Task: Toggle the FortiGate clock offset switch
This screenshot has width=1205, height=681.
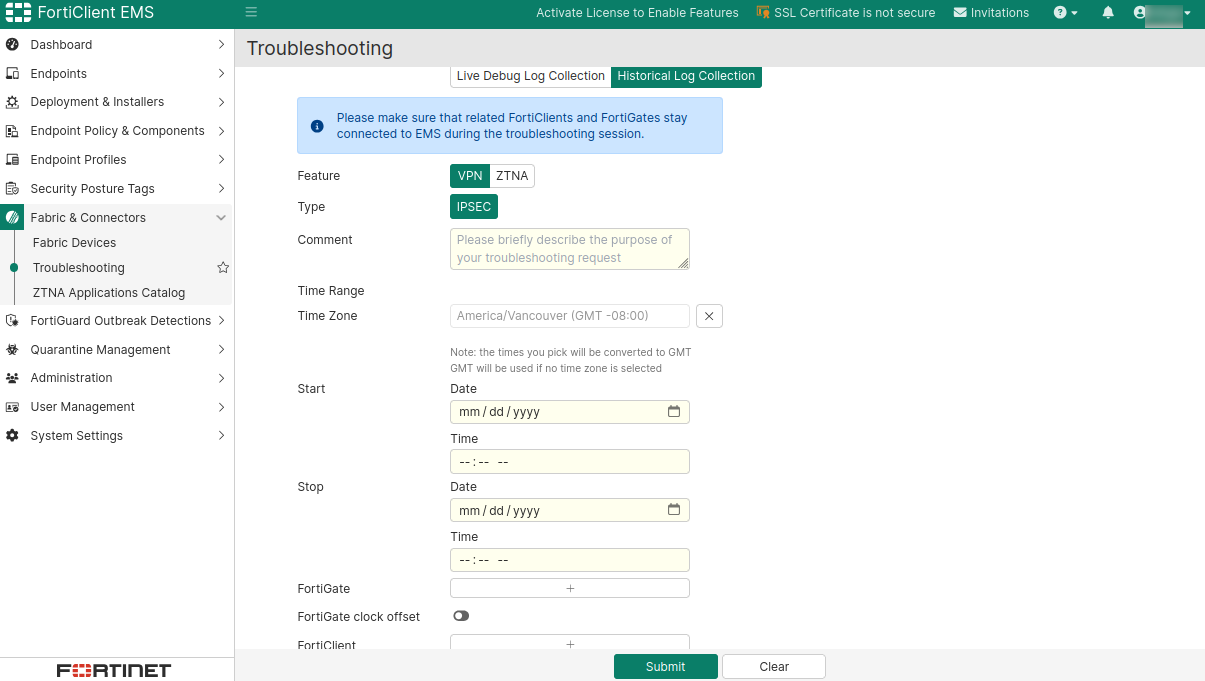Action: click(x=461, y=616)
